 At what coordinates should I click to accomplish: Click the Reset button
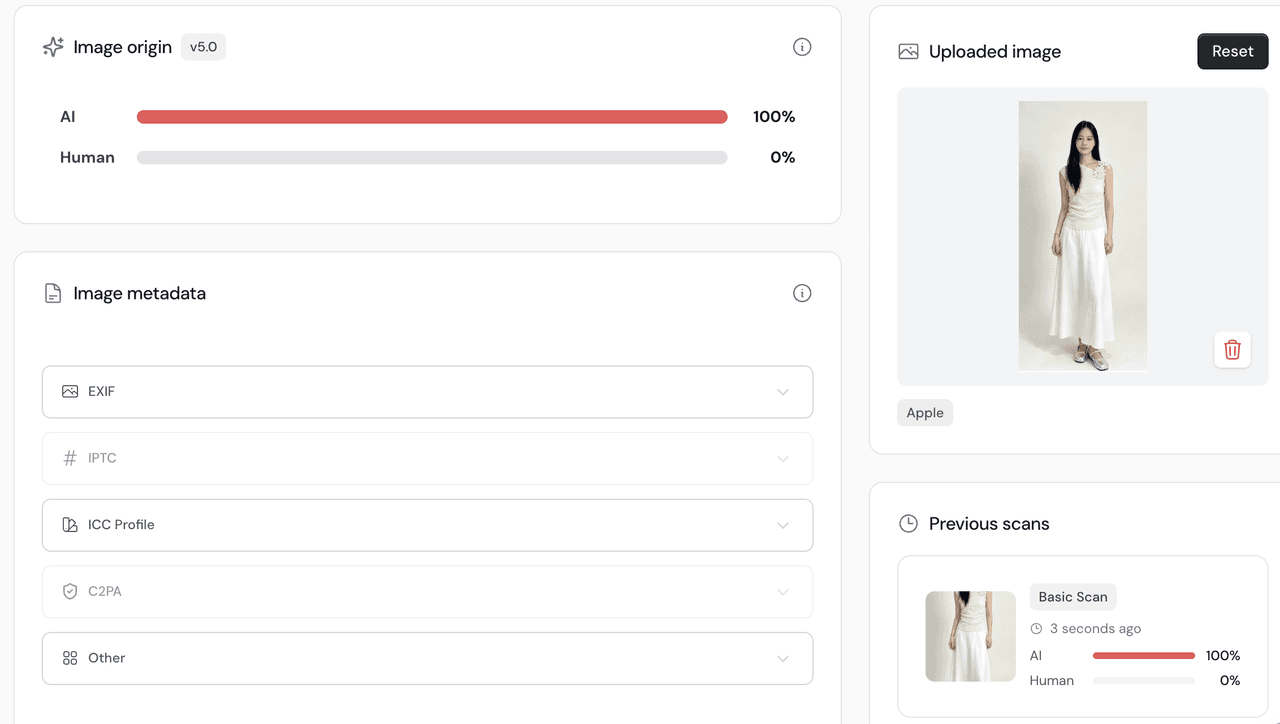point(1232,51)
